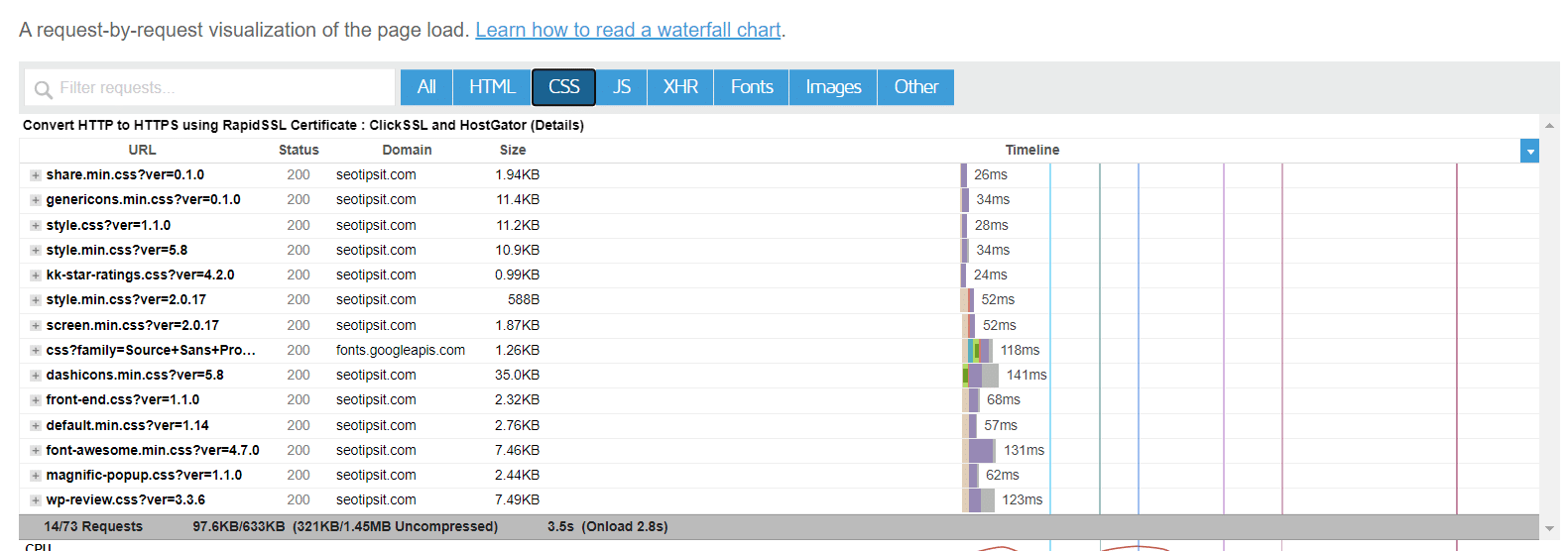
Task: Click the 588B size cell
Action: coord(524,299)
